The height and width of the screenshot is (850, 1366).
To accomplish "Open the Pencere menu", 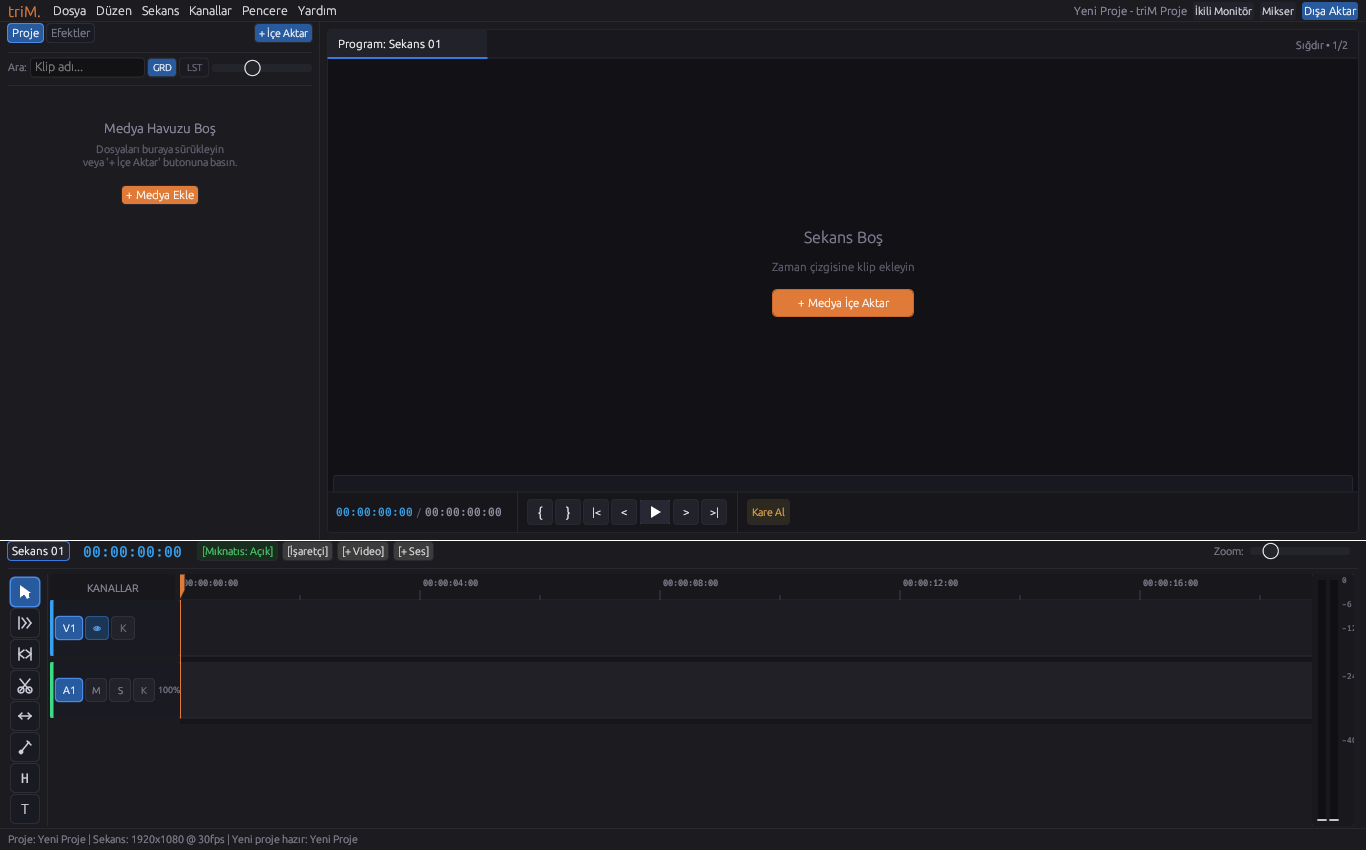I will 265,11.
